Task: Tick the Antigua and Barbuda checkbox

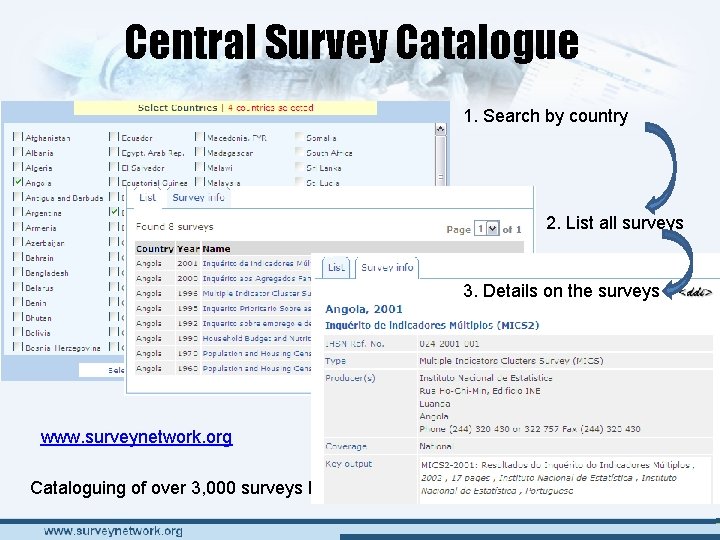Action: tap(18, 197)
